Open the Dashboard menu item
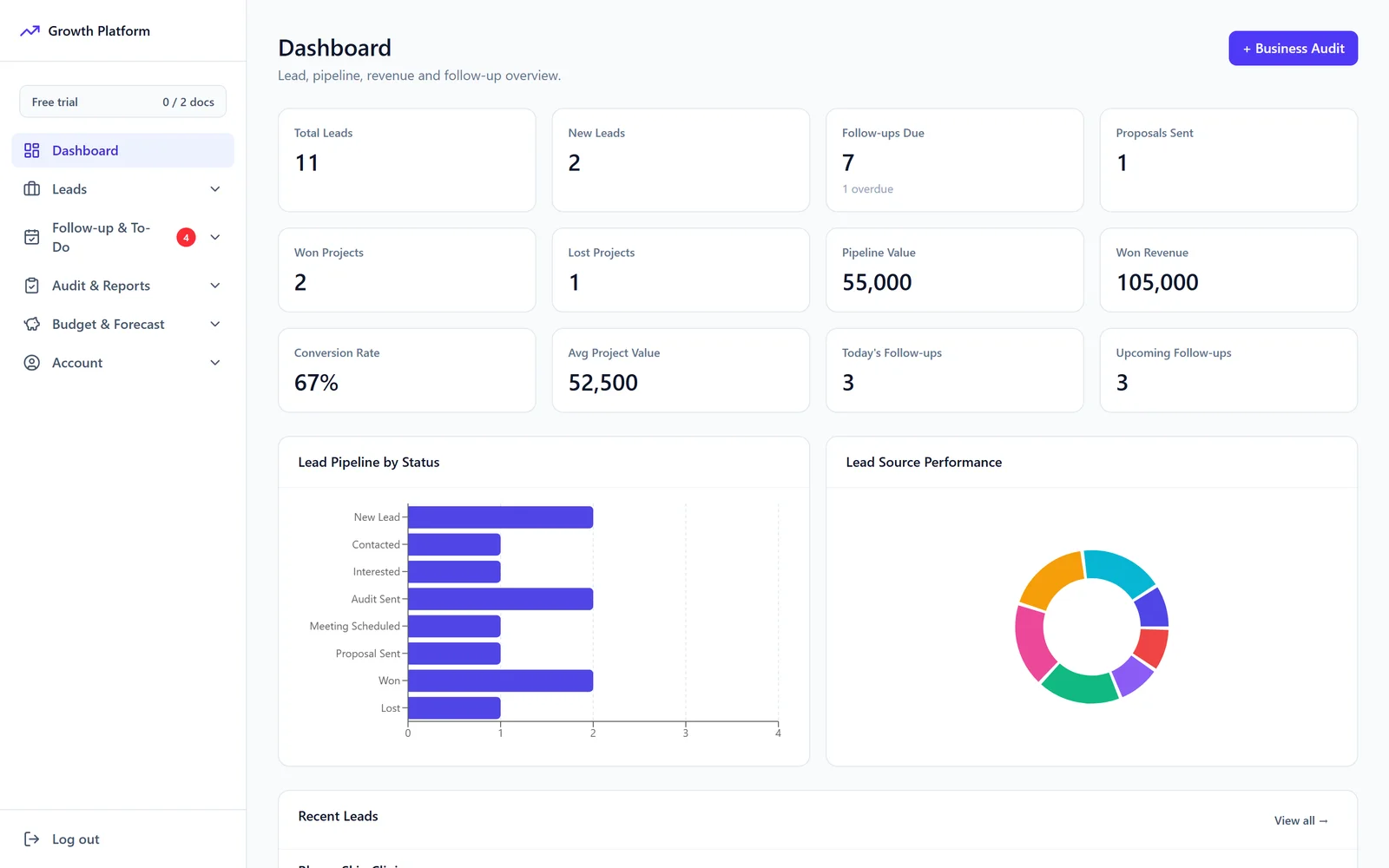 click(123, 150)
